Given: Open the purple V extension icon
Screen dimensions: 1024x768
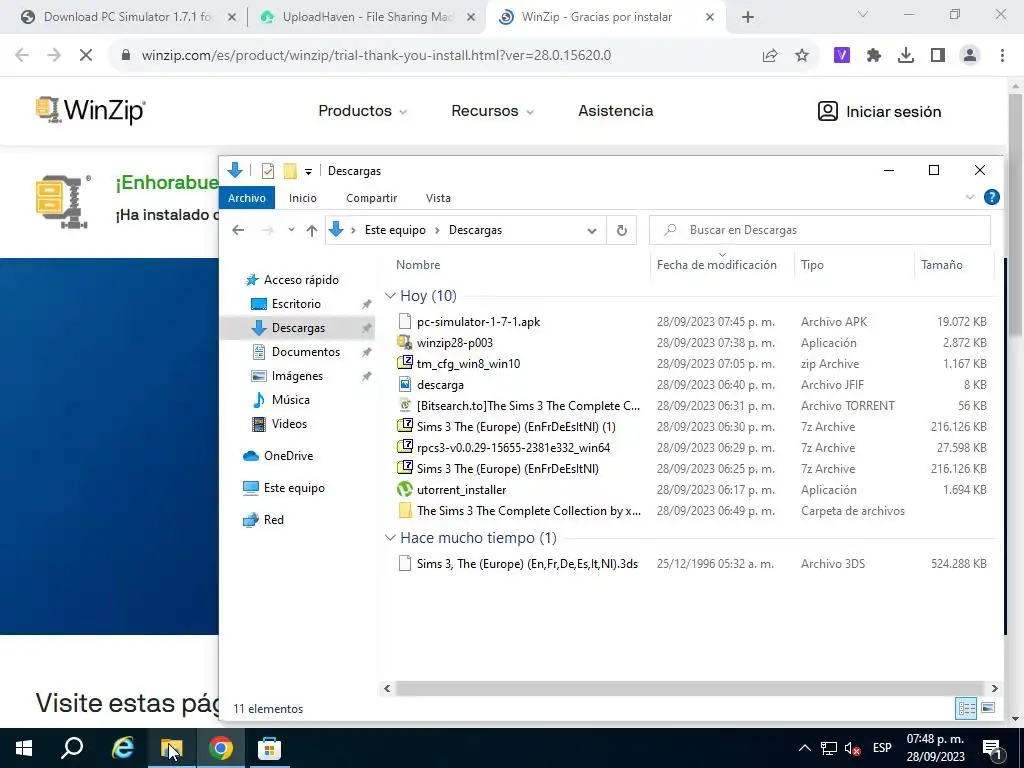Looking at the screenshot, I should coord(842,56).
